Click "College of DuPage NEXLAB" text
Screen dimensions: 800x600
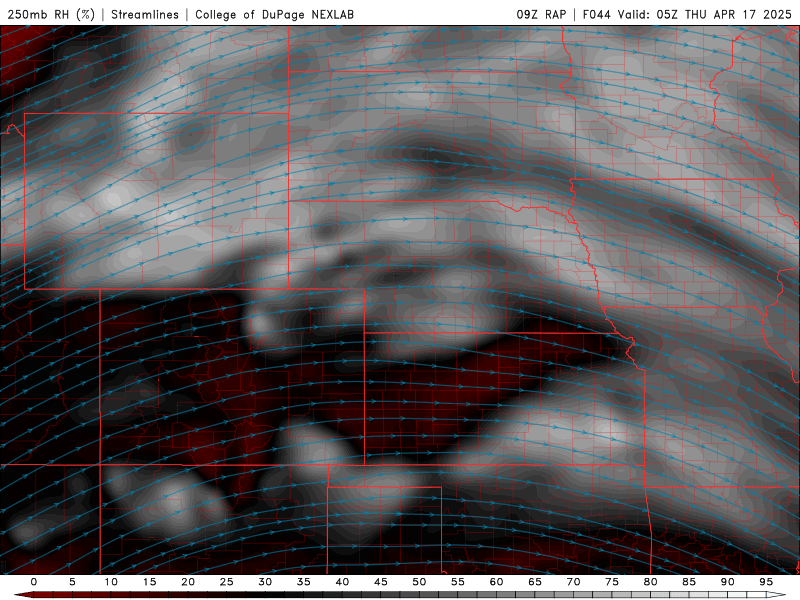274,14
